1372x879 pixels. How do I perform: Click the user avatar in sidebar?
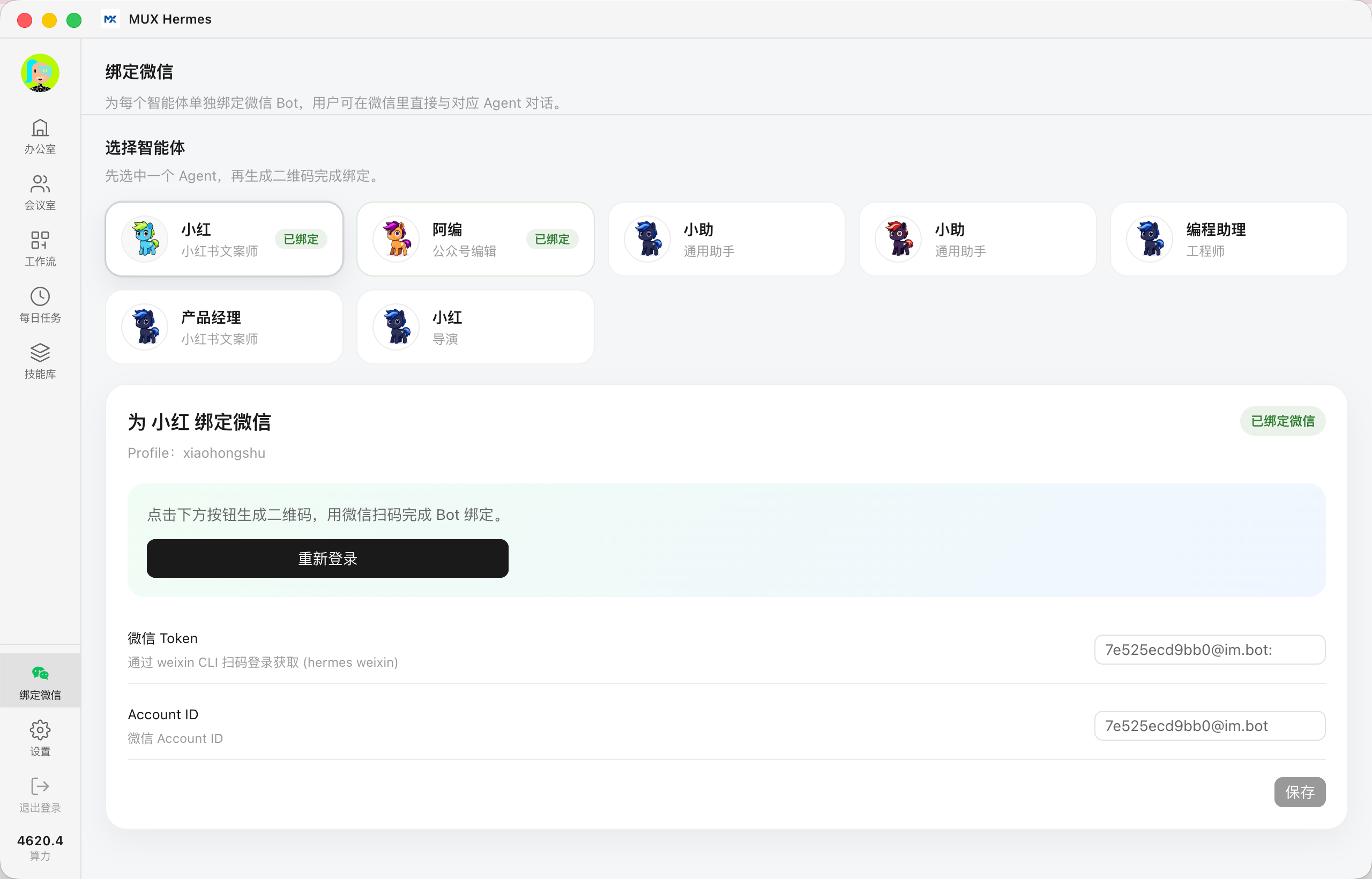pyautogui.click(x=40, y=73)
